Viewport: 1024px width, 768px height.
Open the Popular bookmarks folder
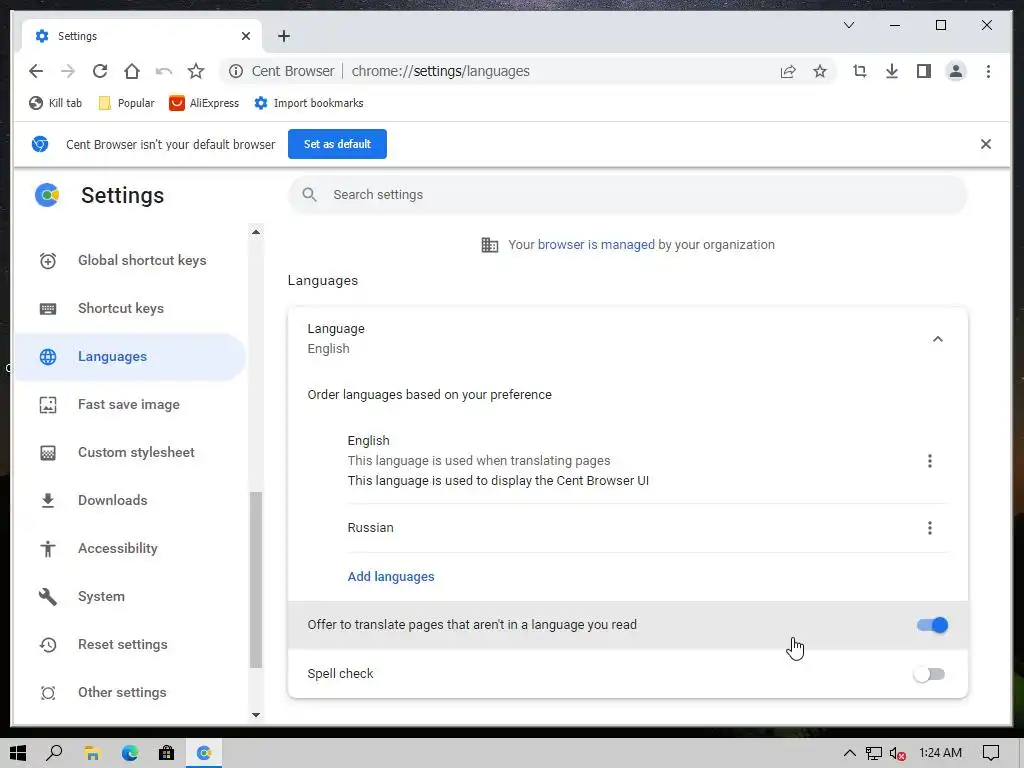[126, 103]
